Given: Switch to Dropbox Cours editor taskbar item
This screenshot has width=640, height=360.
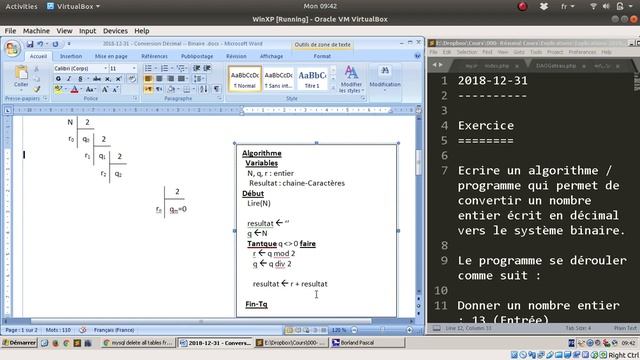Looking at the screenshot, I should (291, 343).
